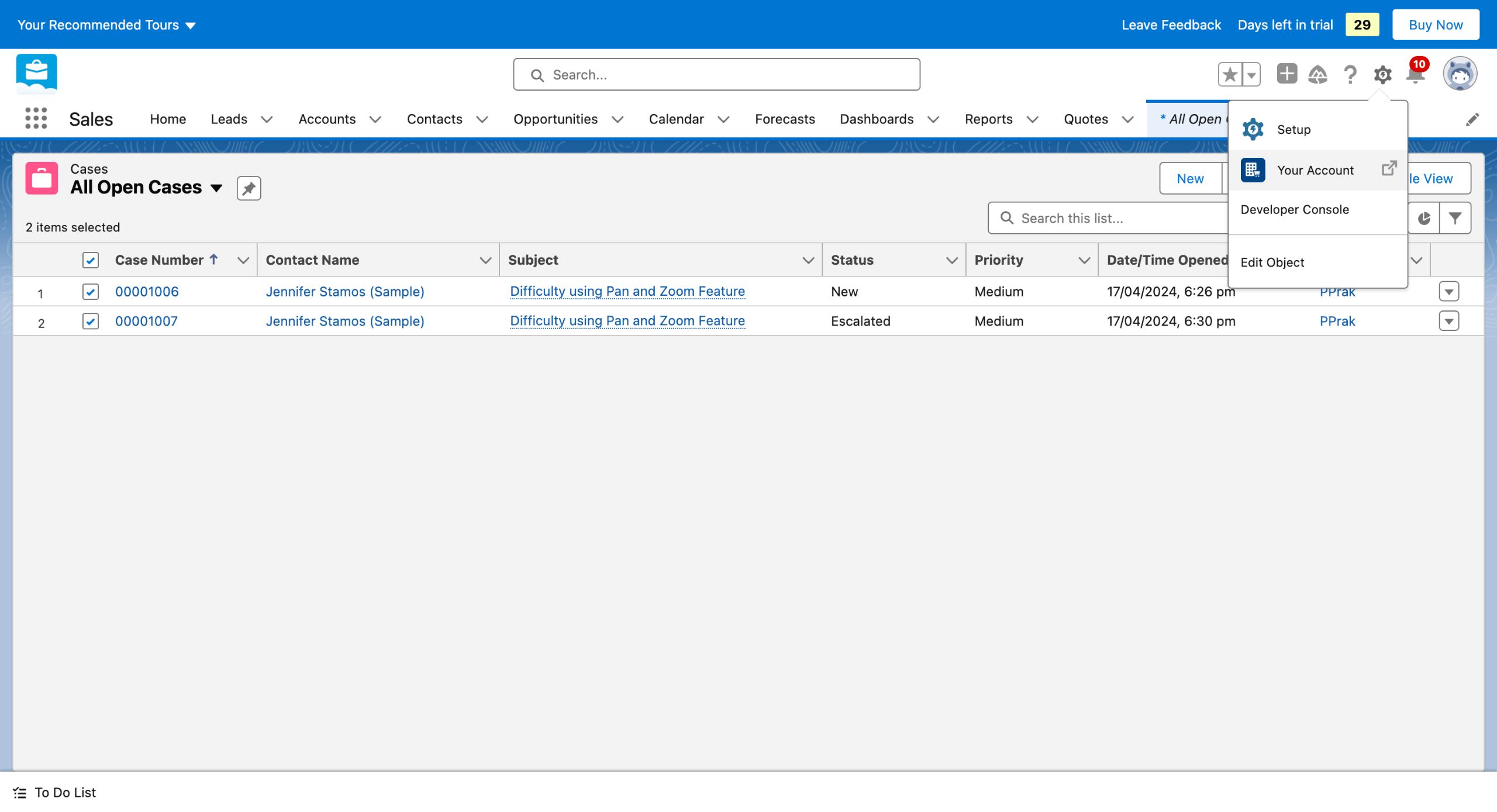Open the Help question mark icon
Viewport: 1497px width, 812px height.
[x=1350, y=74]
